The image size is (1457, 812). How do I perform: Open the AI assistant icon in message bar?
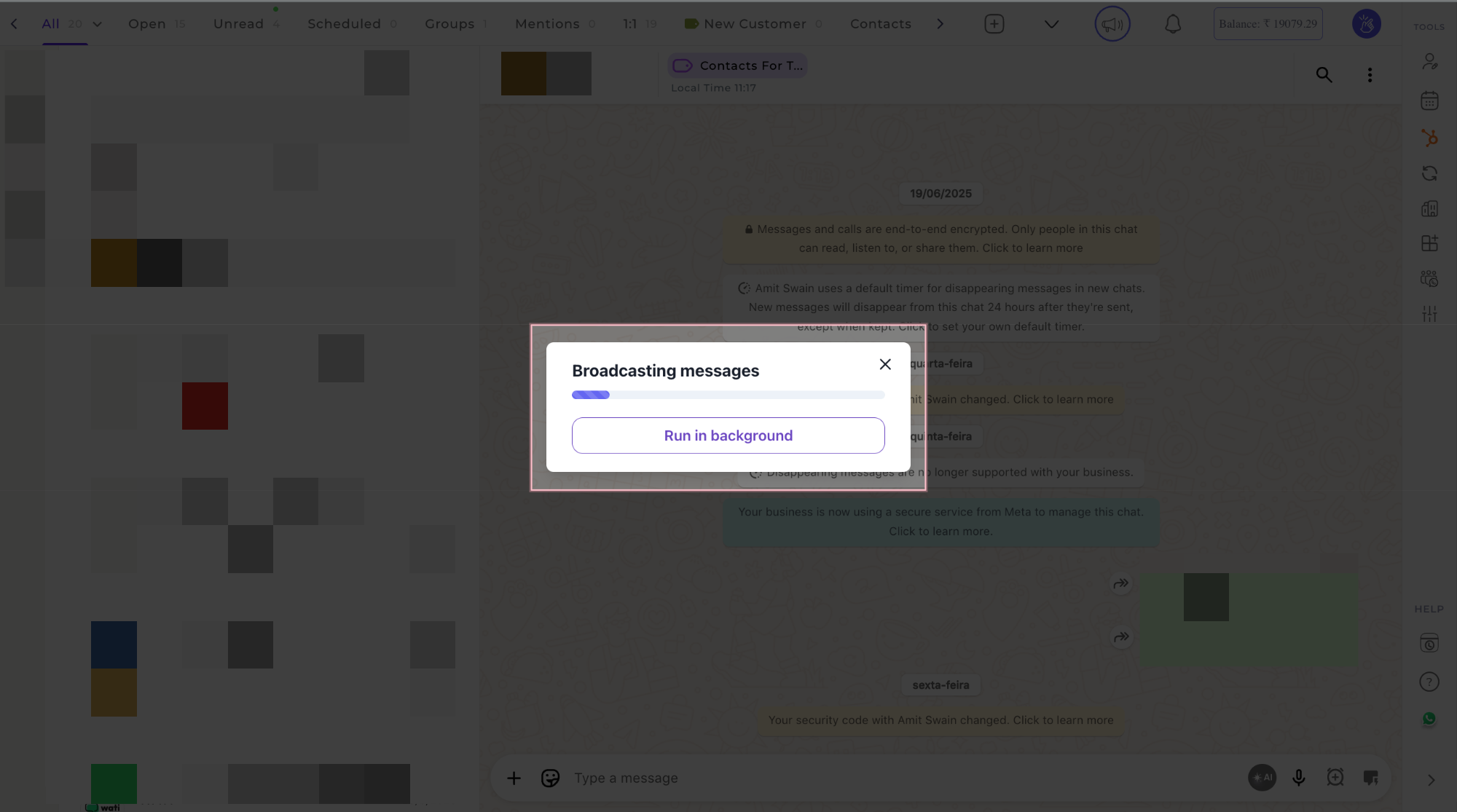[1262, 778]
